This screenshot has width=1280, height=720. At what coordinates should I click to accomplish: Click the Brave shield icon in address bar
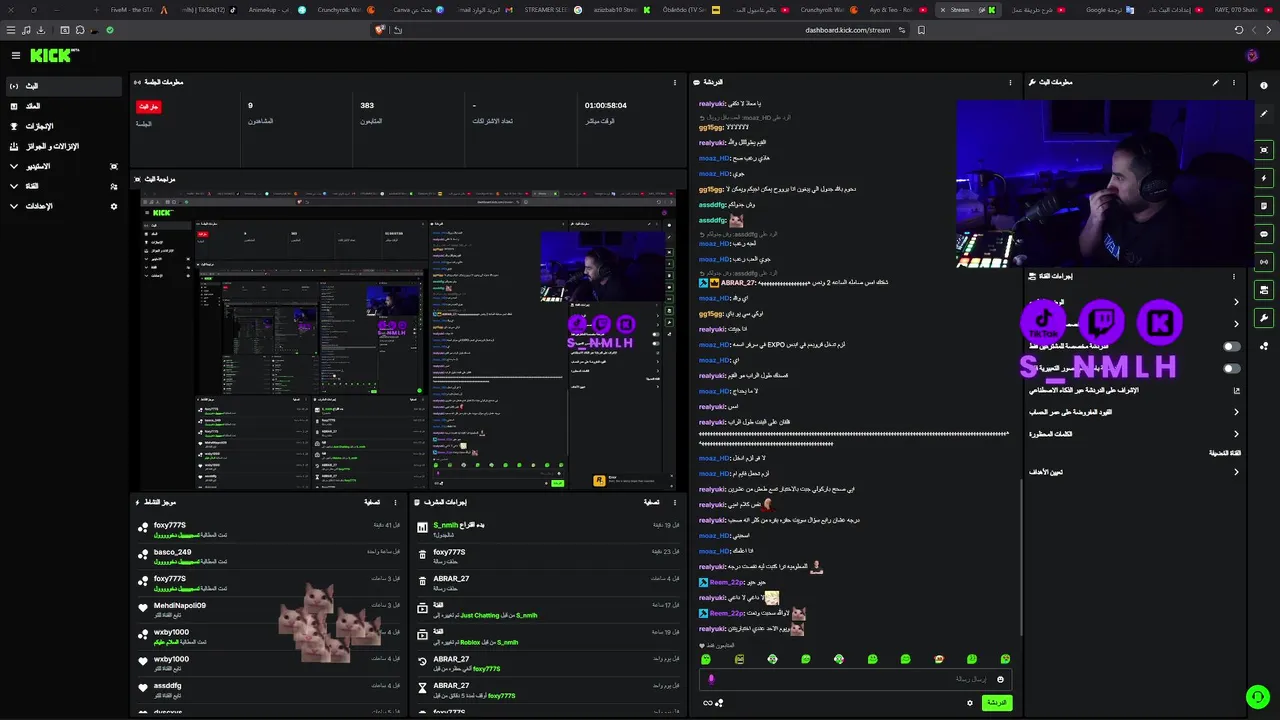click(x=380, y=30)
